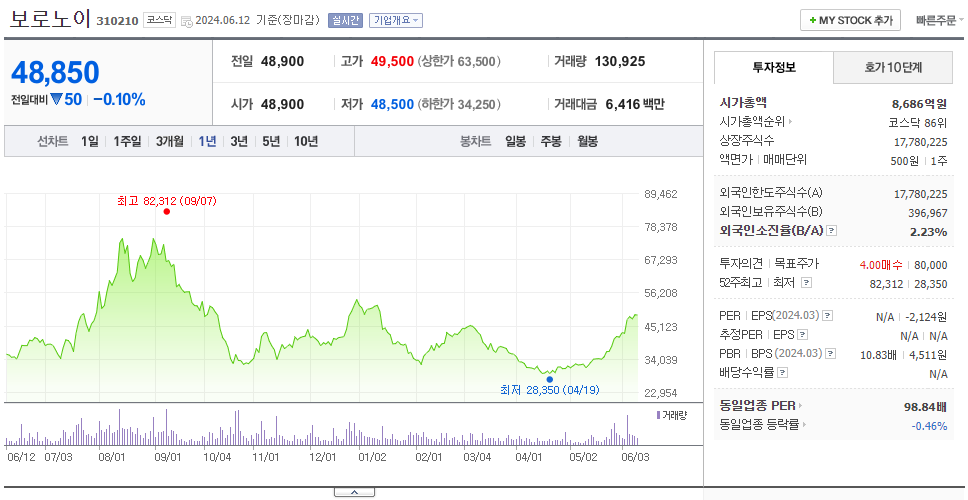
Task: Click the 동일업종 등락률 value -0.46%
Action: point(930,425)
